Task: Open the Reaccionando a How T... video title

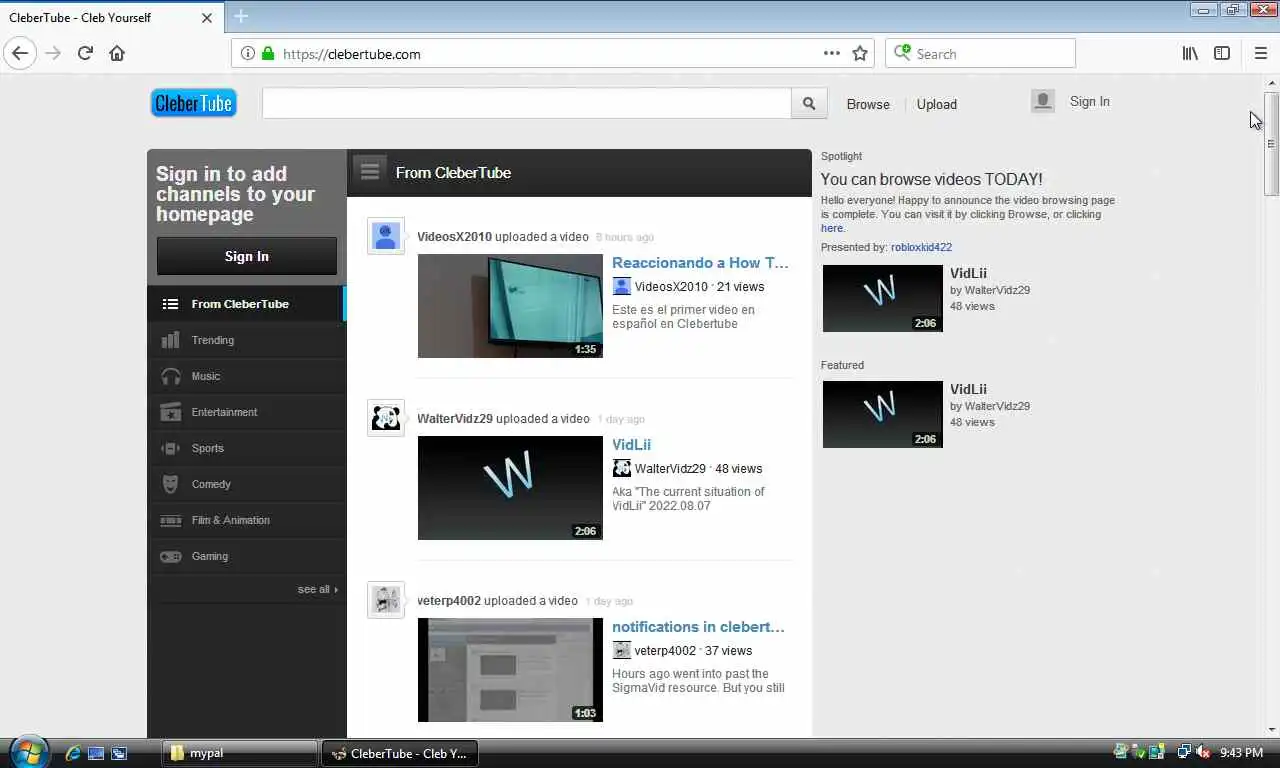Action: [700, 262]
